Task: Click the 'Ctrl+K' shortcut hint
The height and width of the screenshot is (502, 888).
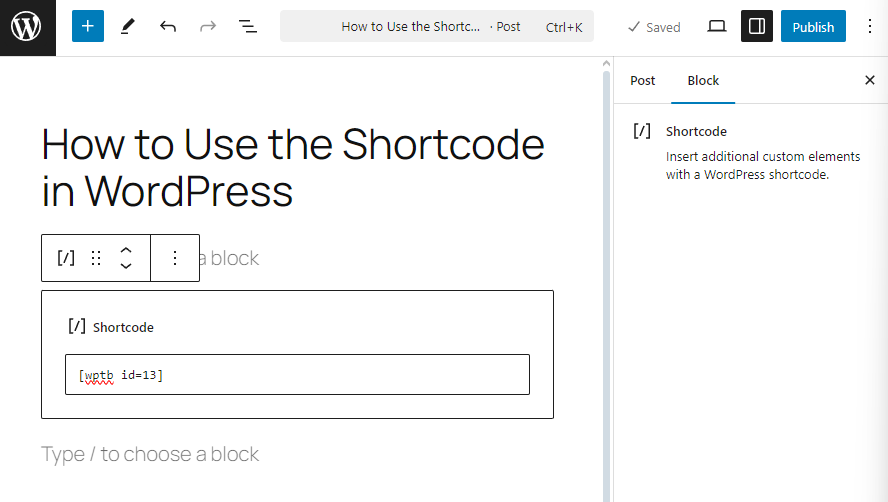Action: pyautogui.click(x=563, y=27)
